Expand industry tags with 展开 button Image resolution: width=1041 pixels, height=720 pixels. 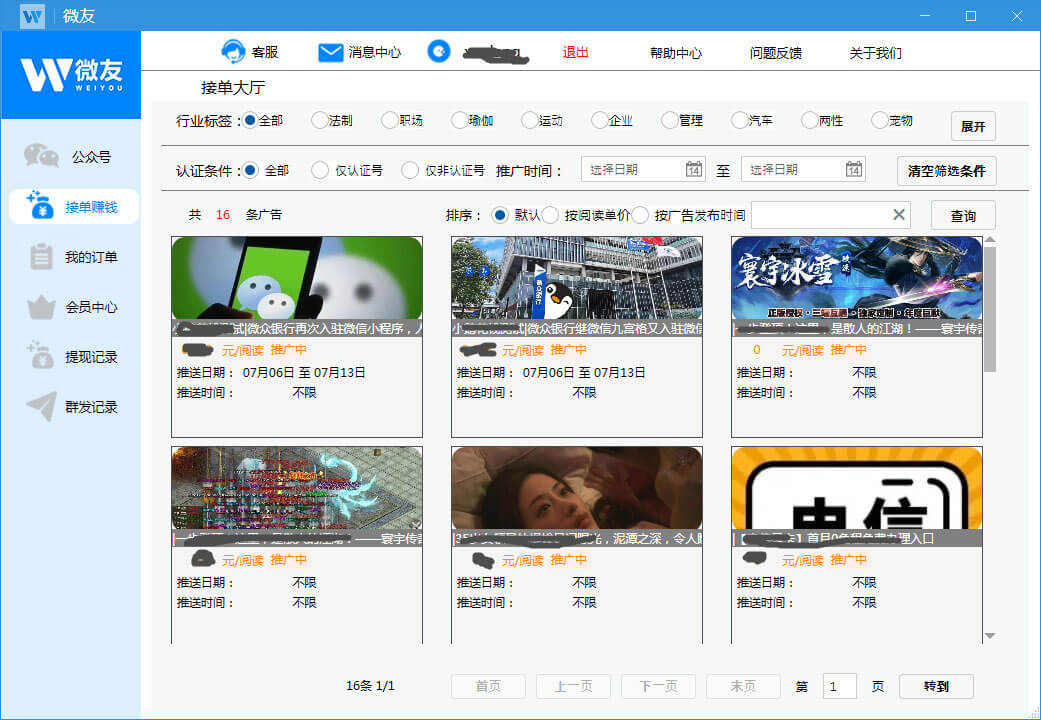972,127
